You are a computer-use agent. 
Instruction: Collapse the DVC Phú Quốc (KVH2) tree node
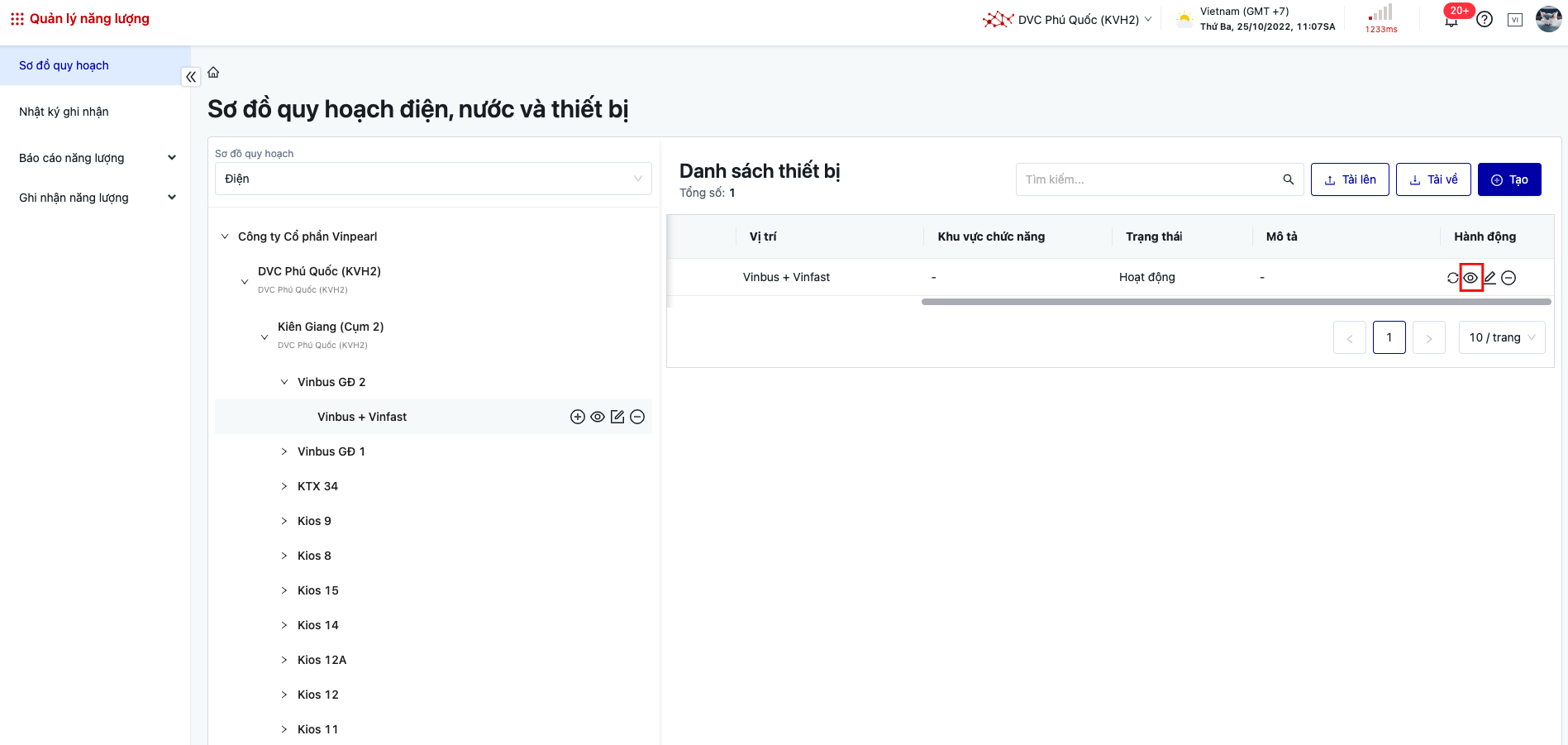click(x=245, y=281)
